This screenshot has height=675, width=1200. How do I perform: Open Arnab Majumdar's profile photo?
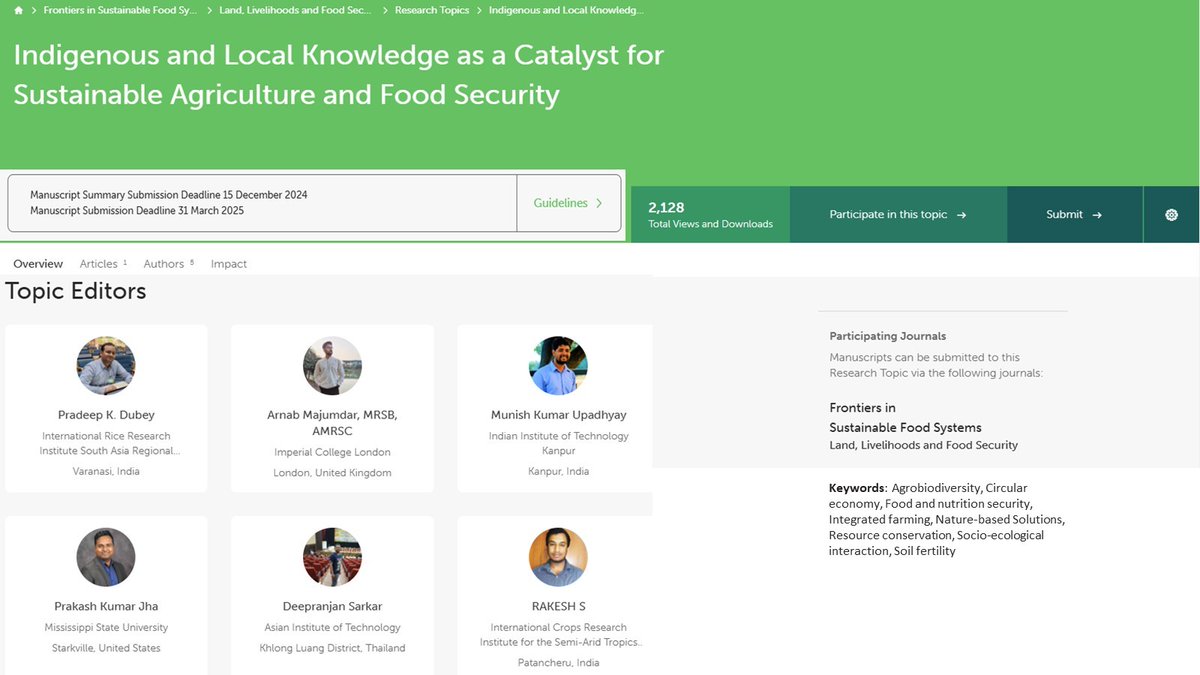point(332,365)
